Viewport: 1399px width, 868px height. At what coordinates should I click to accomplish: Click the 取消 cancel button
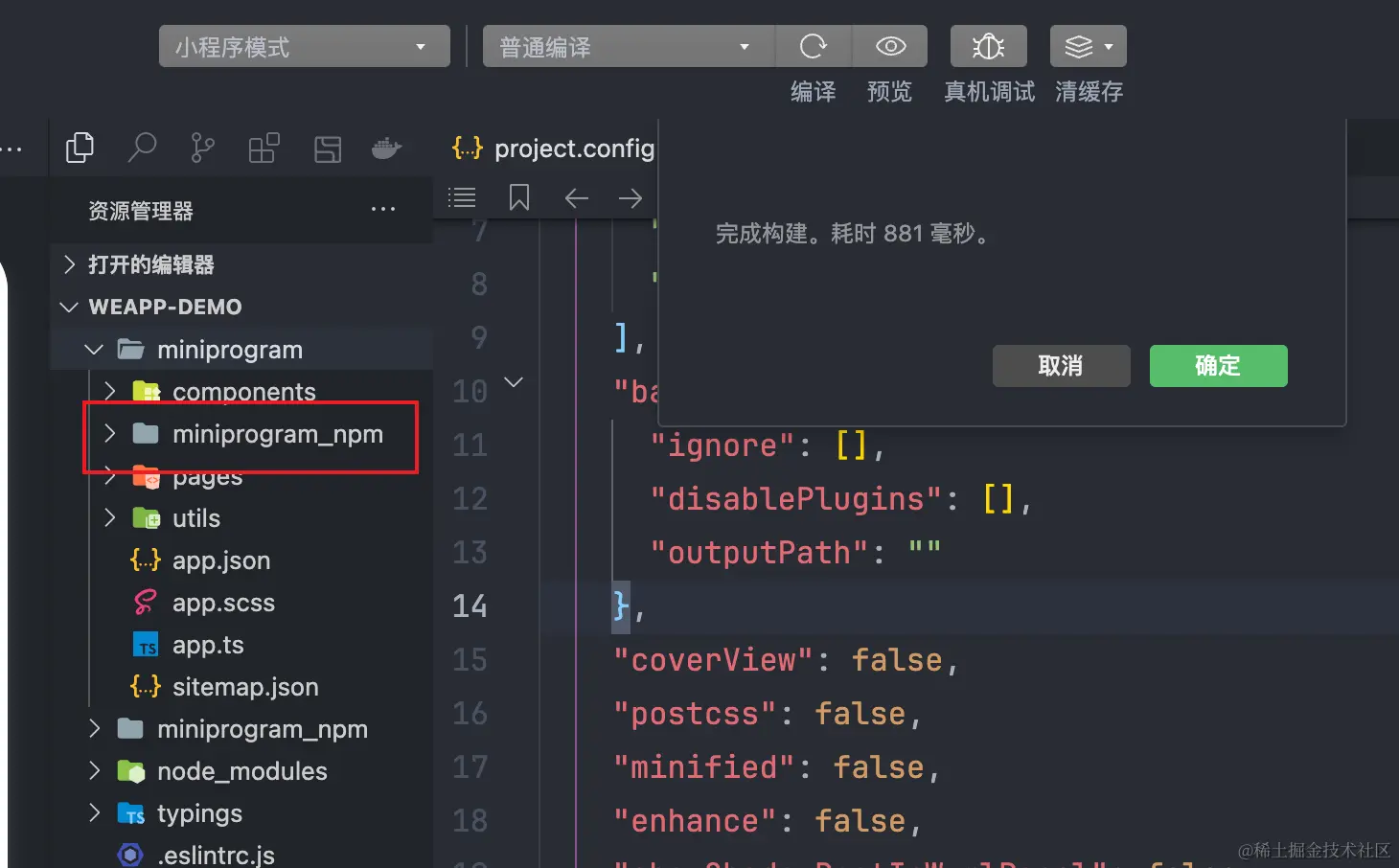(1061, 366)
